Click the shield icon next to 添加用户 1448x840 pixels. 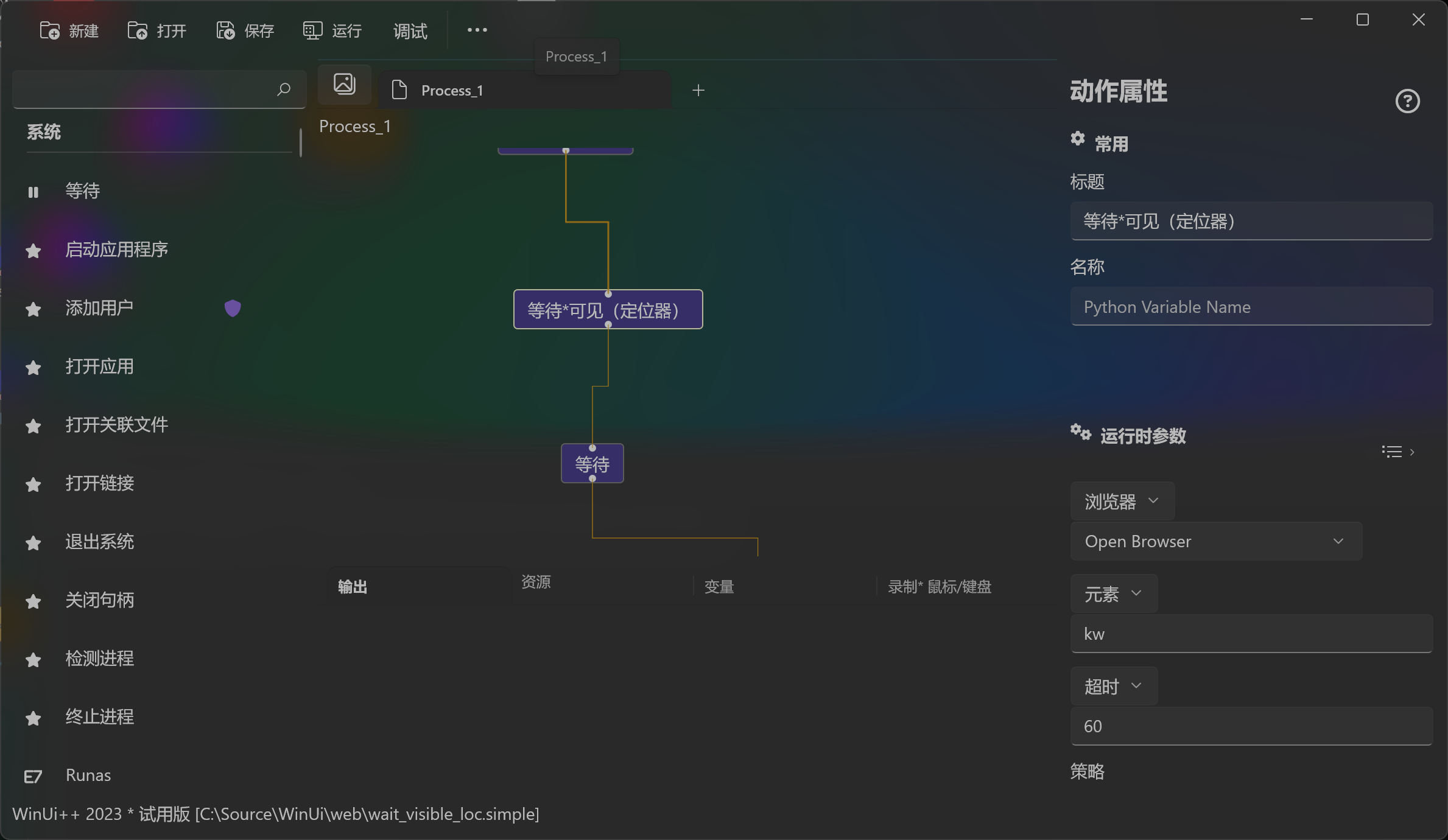pyautogui.click(x=233, y=308)
